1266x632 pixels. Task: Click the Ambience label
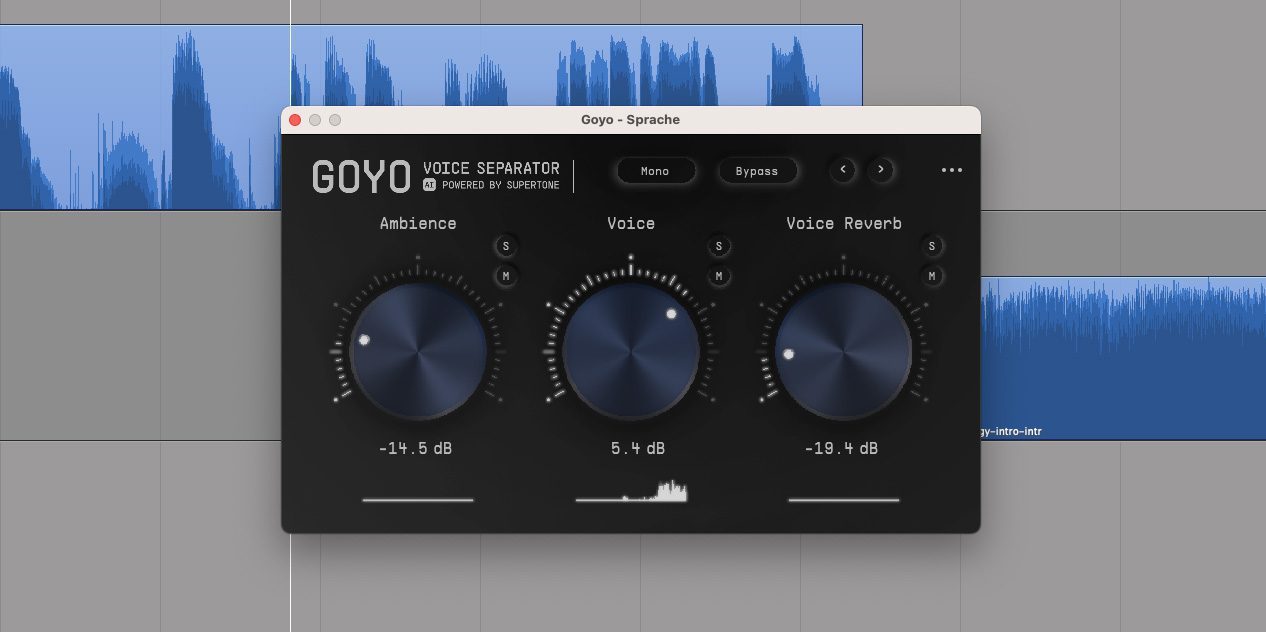coord(418,223)
